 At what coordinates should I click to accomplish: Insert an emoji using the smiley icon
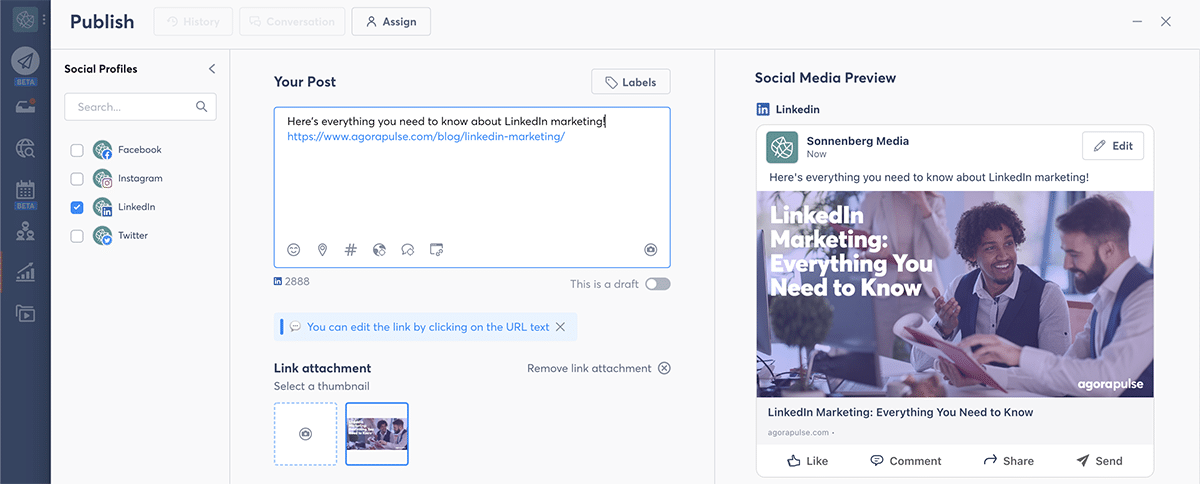(x=294, y=250)
